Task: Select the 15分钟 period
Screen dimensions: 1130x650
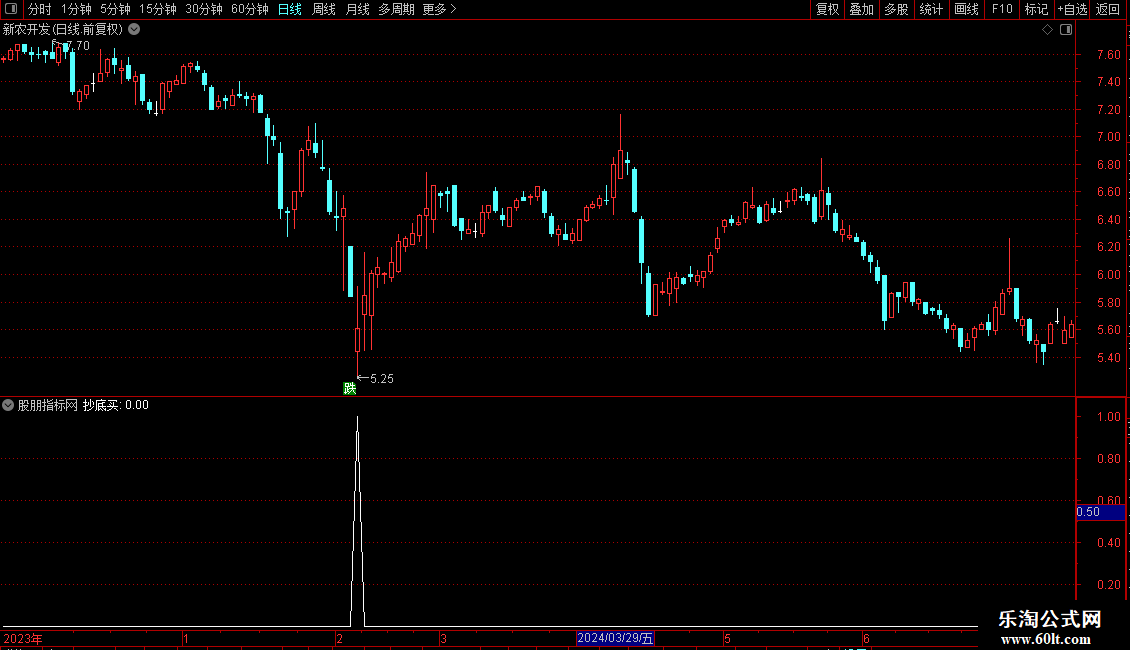Action: [x=158, y=9]
